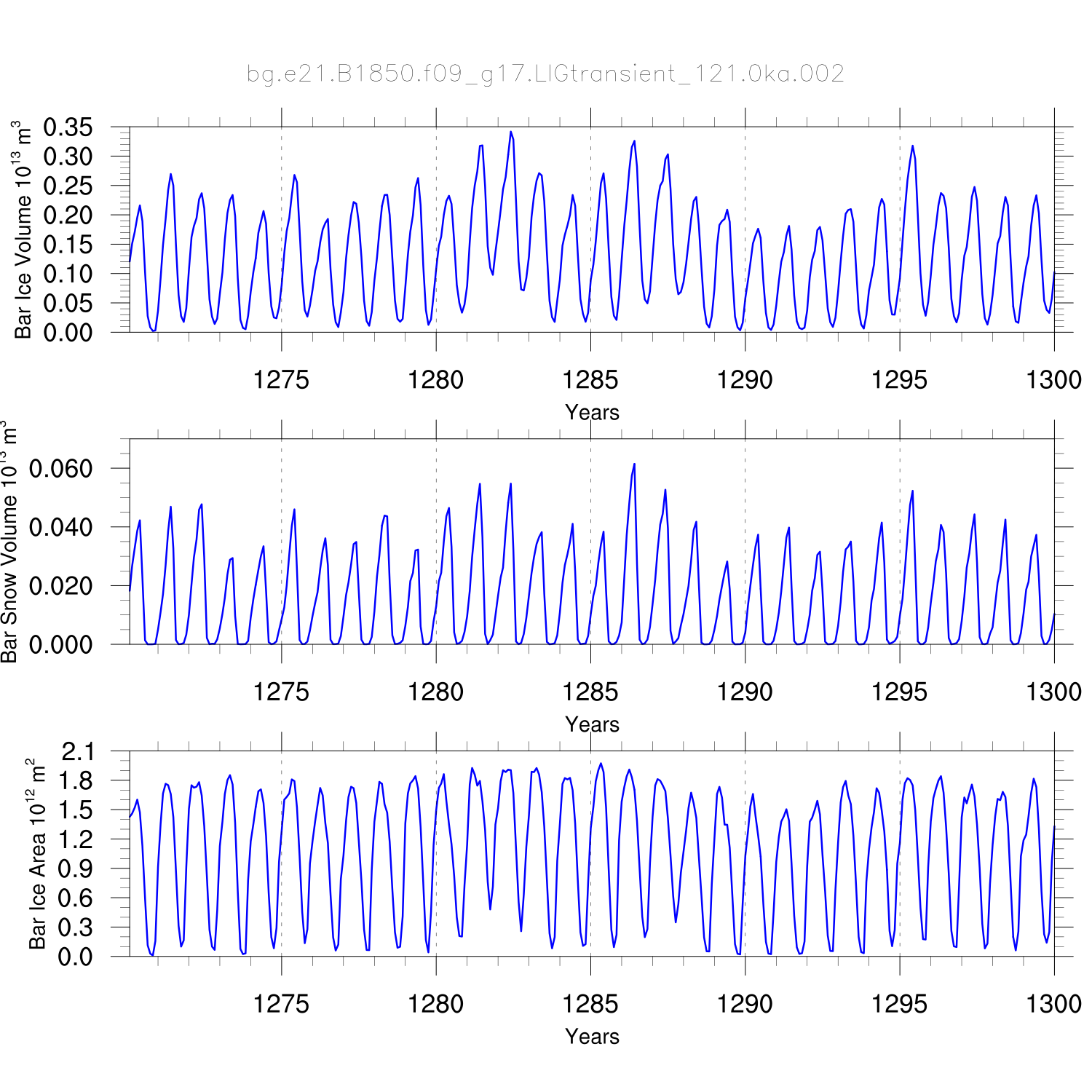Click the Years label under the ice area plot

[x=592, y=1036]
